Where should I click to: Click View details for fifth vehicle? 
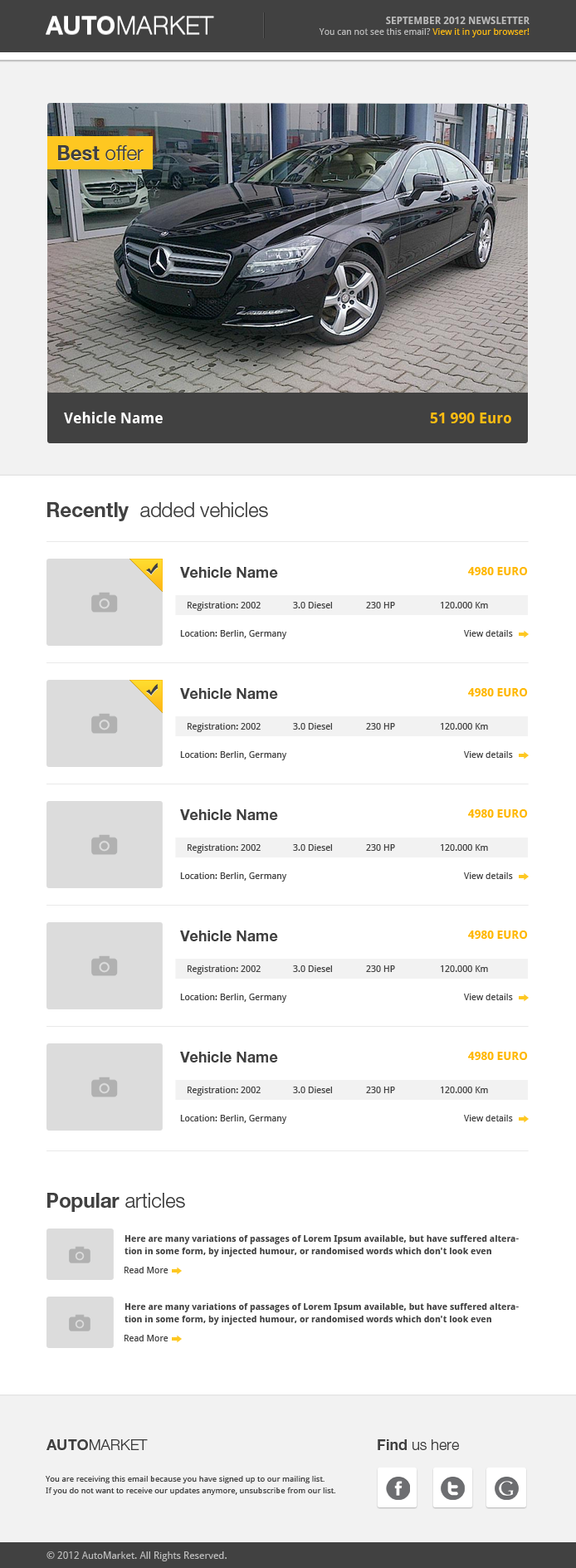(x=488, y=1118)
